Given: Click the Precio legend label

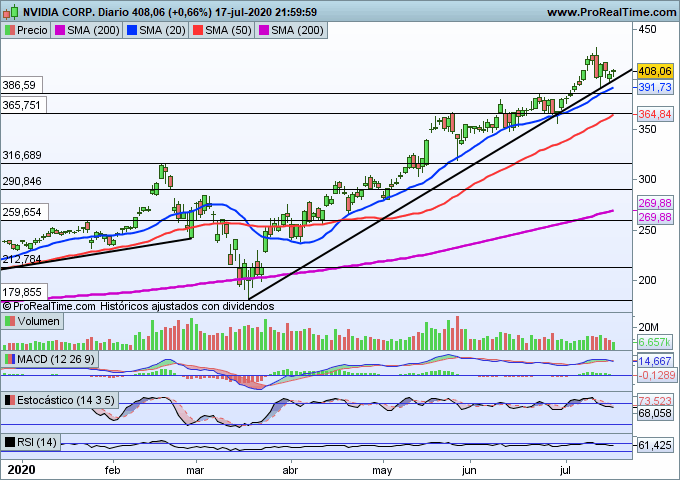Looking at the screenshot, I should [32, 30].
